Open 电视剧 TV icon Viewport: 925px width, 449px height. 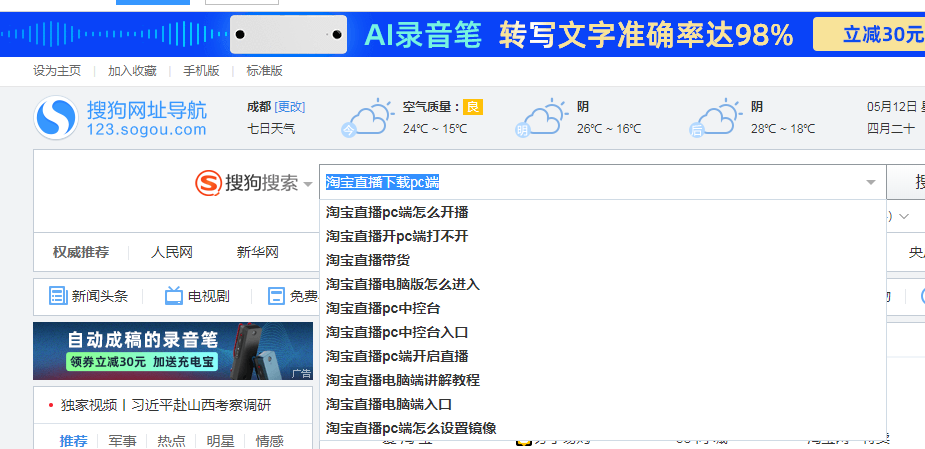click(174, 296)
